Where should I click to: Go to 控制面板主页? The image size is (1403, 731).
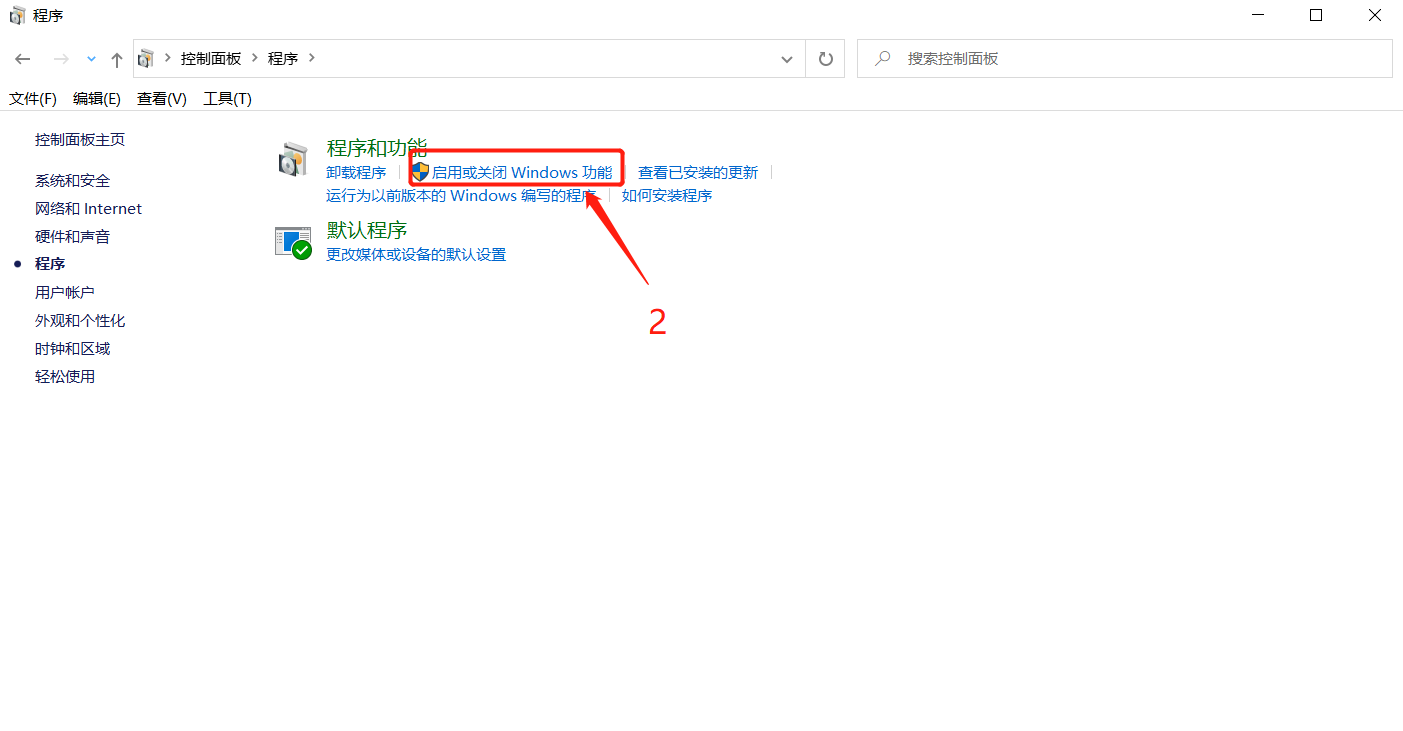[x=80, y=139]
